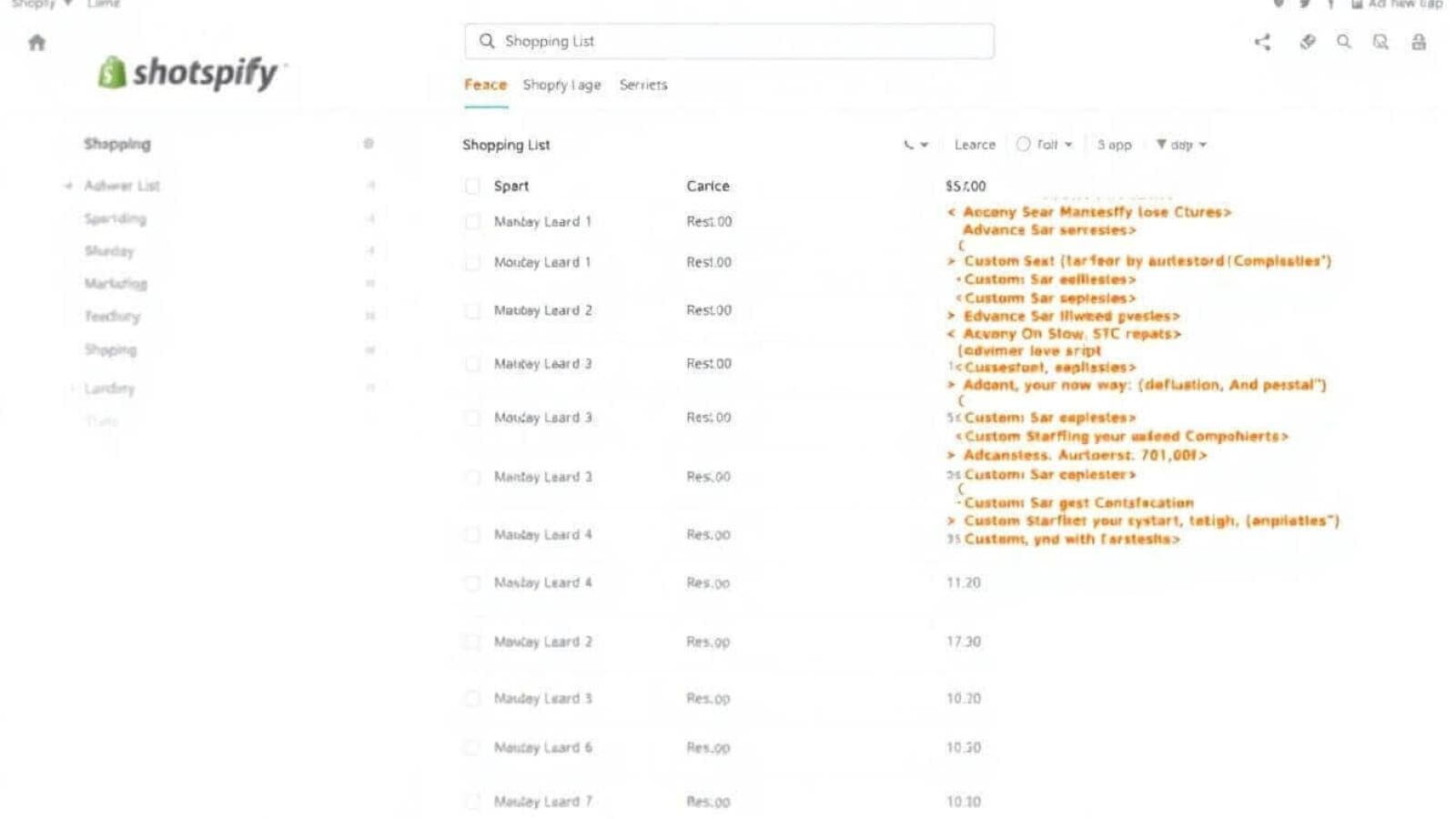Check the Maubay Leard 4 row checkbox

472,534
